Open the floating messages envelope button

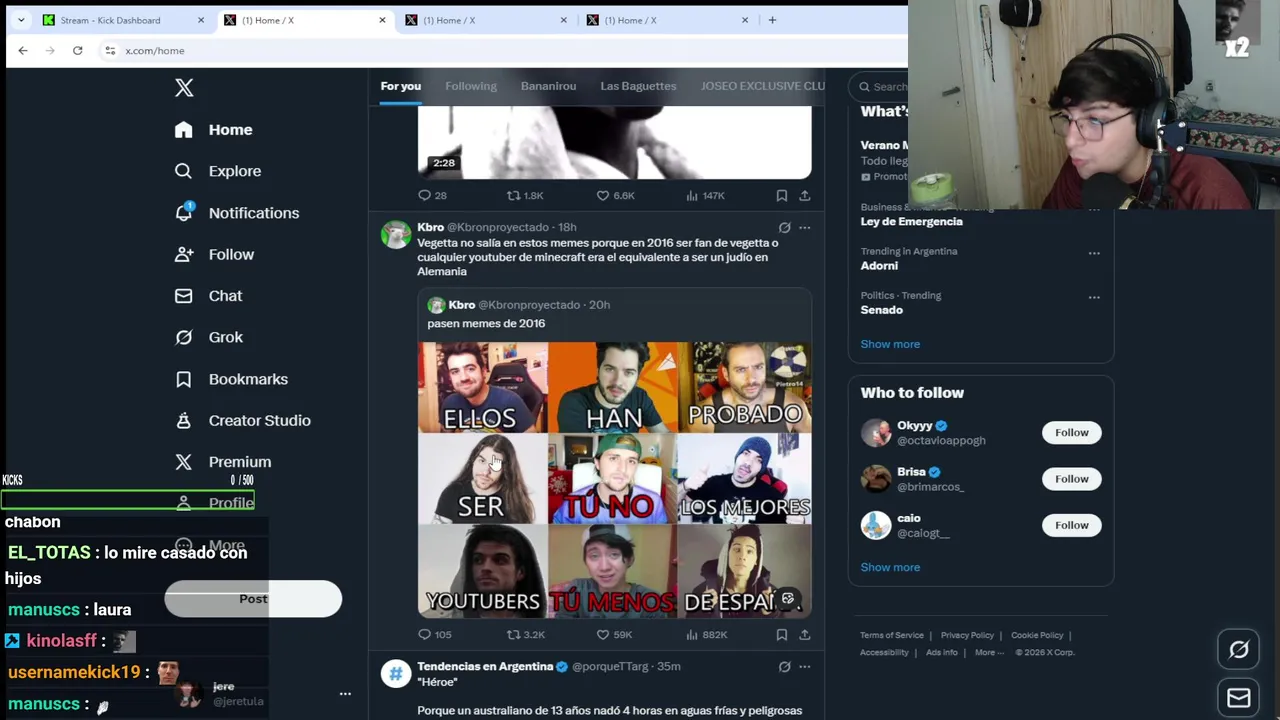(1239, 698)
